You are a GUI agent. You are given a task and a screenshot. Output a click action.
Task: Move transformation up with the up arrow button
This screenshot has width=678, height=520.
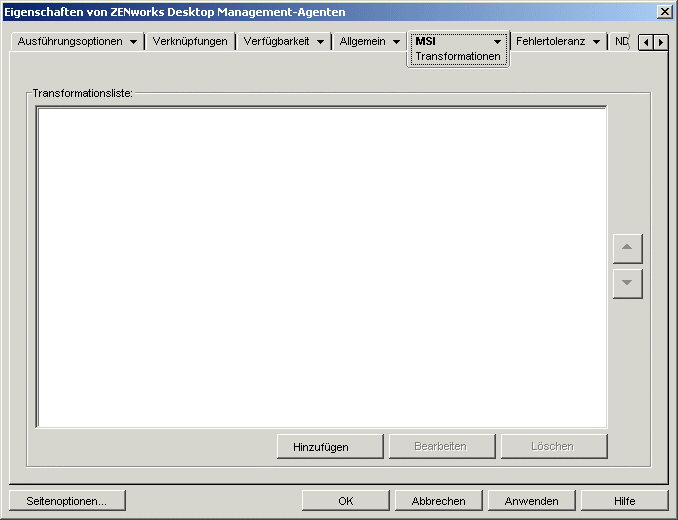point(627,249)
